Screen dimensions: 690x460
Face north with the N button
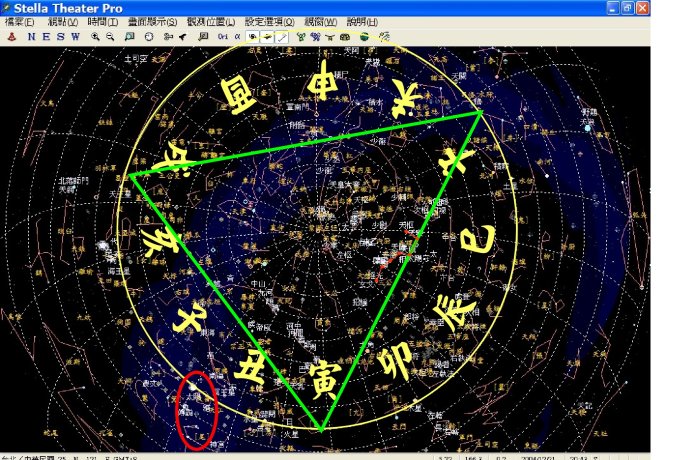tap(31, 36)
